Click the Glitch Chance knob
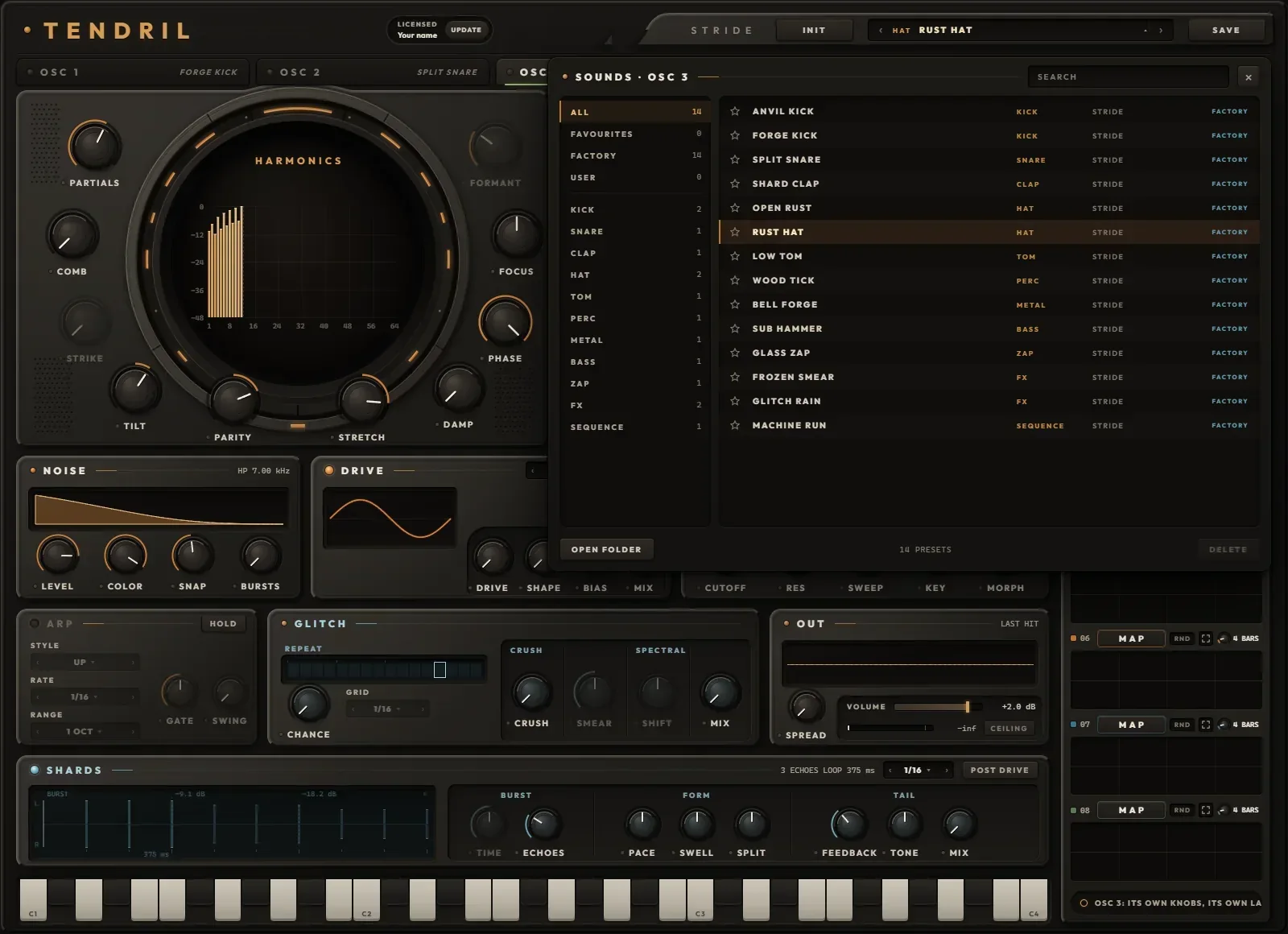This screenshot has height=934, width=1288. coord(308,705)
